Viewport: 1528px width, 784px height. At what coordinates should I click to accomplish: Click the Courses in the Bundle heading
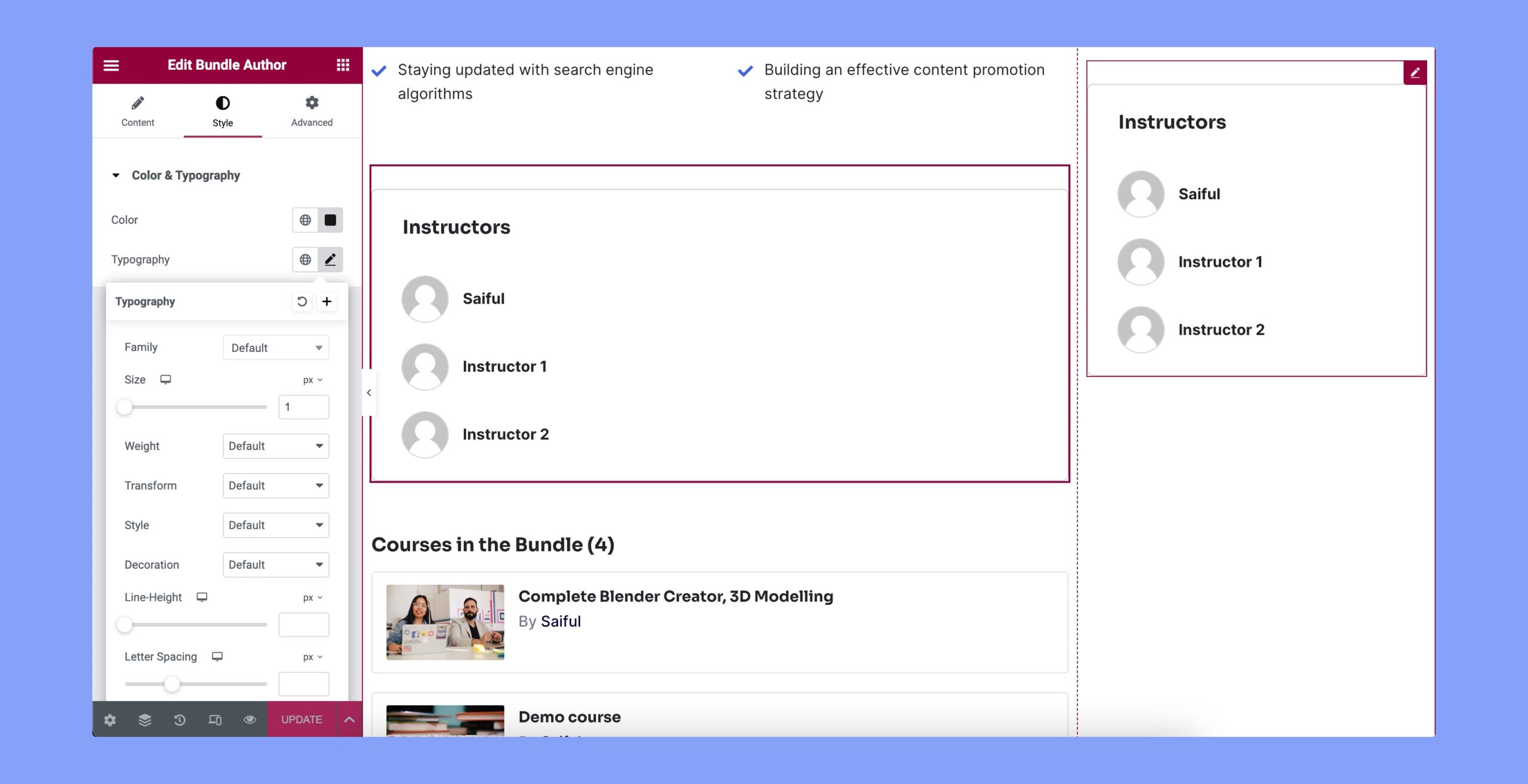pos(492,545)
